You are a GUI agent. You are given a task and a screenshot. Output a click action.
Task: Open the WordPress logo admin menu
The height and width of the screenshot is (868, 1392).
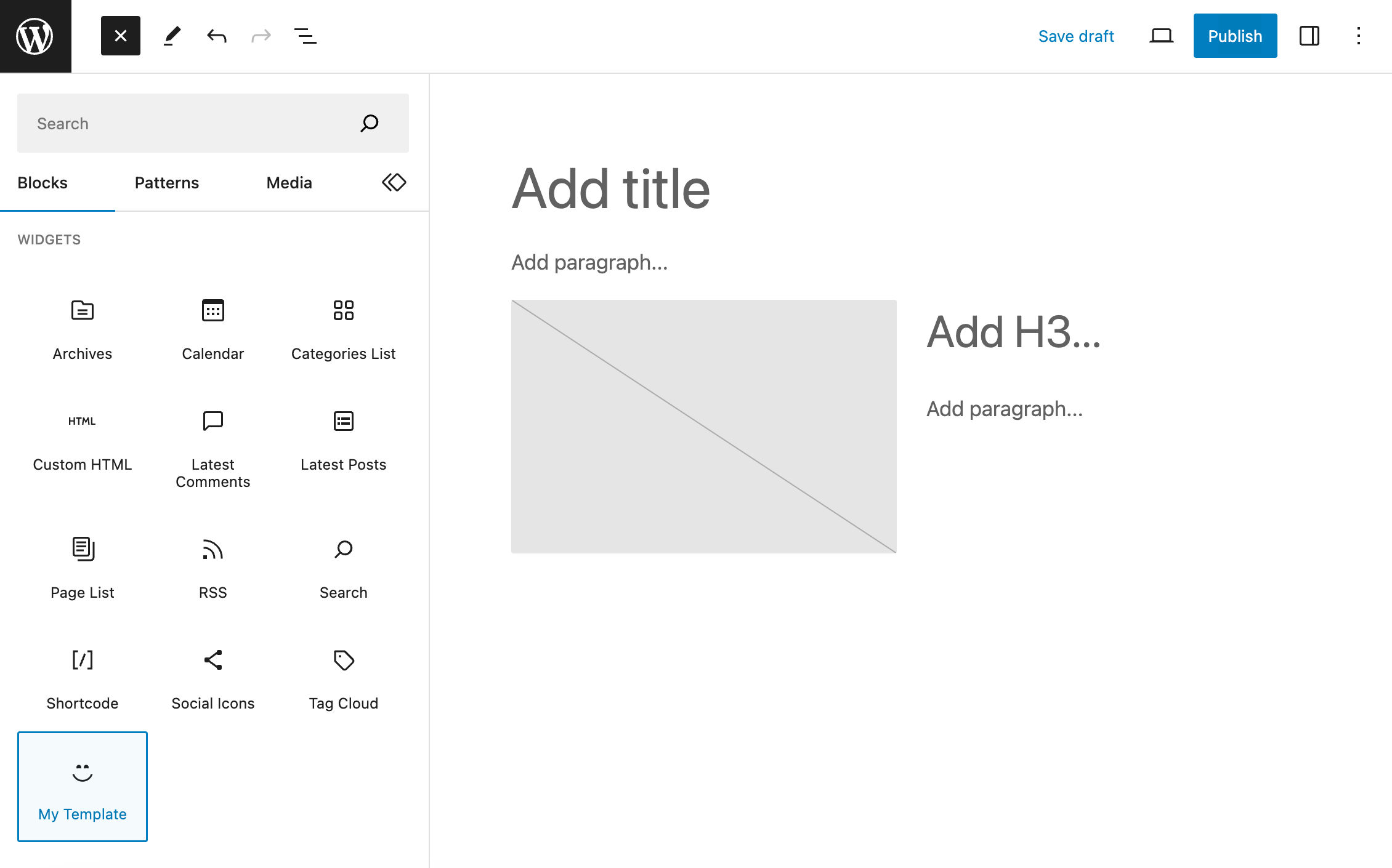35,35
